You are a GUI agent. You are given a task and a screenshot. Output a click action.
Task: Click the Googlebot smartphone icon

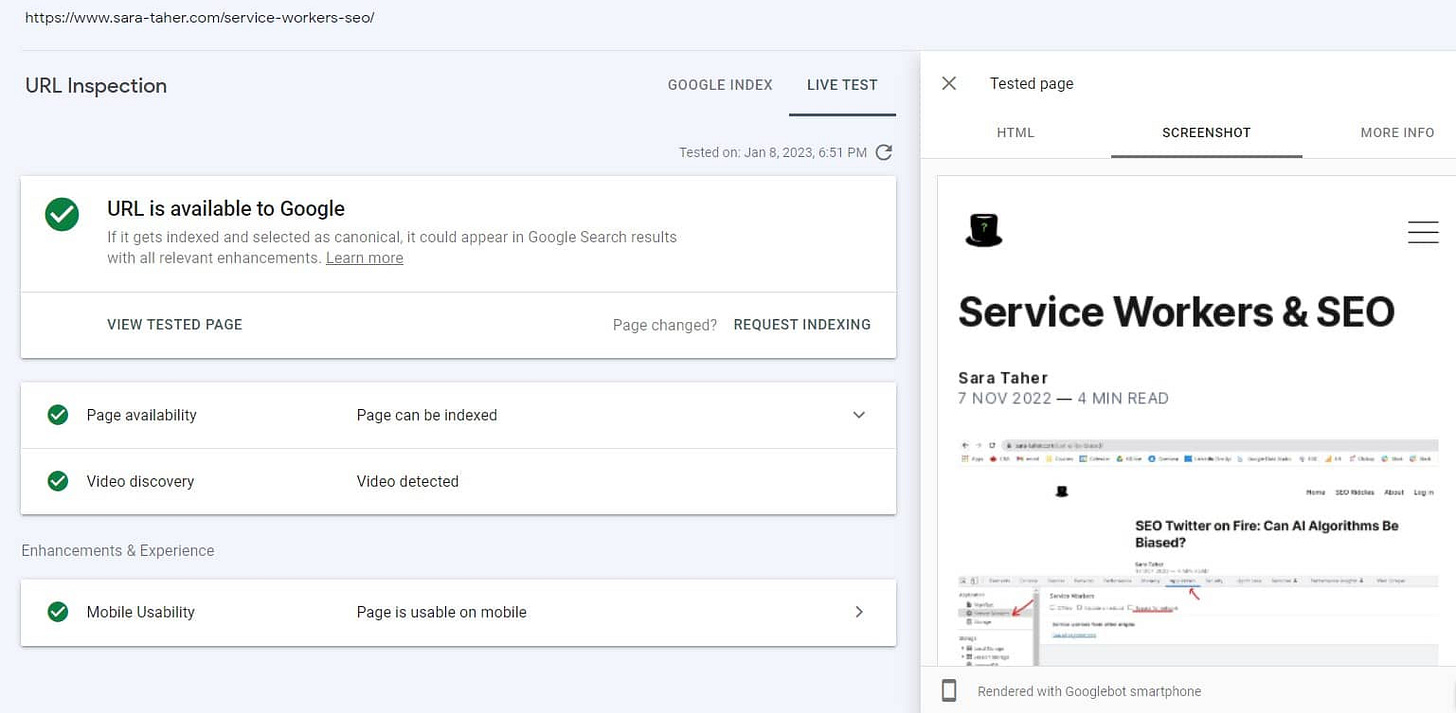tap(947, 690)
